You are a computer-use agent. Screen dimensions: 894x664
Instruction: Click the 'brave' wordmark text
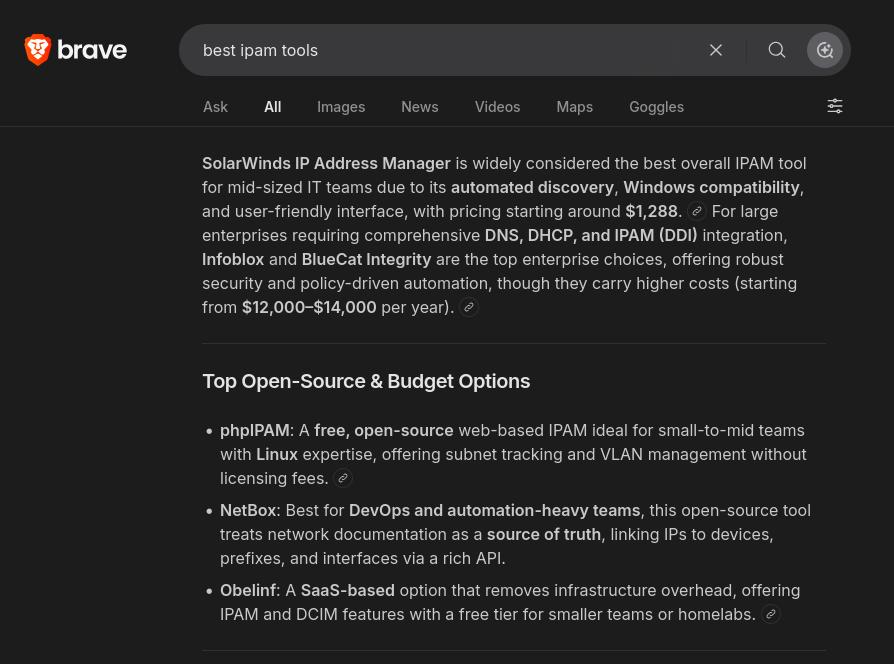click(92, 50)
